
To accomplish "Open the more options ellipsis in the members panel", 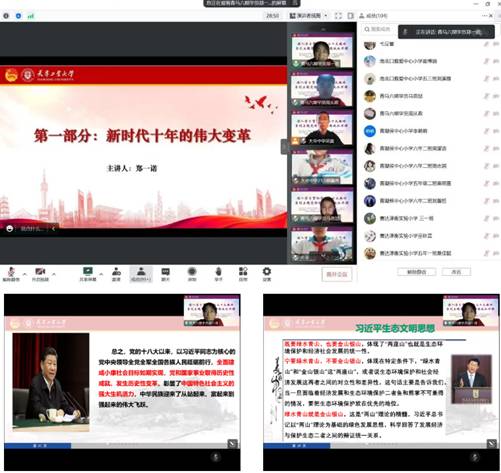I will tap(484, 16).
